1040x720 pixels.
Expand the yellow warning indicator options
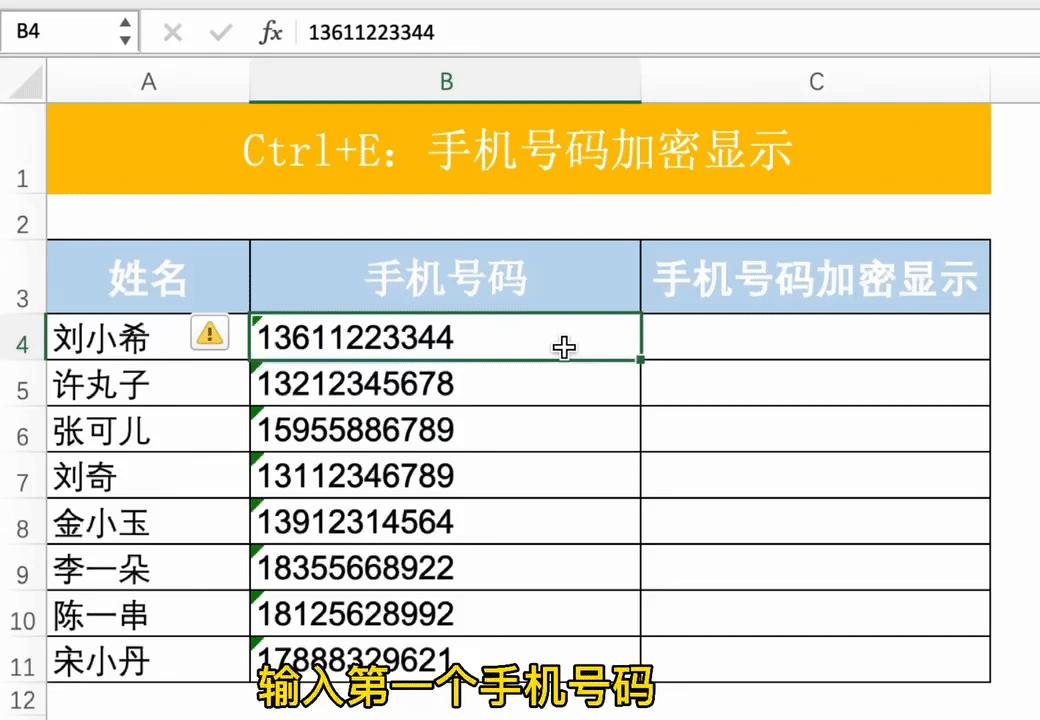[209, 334]
